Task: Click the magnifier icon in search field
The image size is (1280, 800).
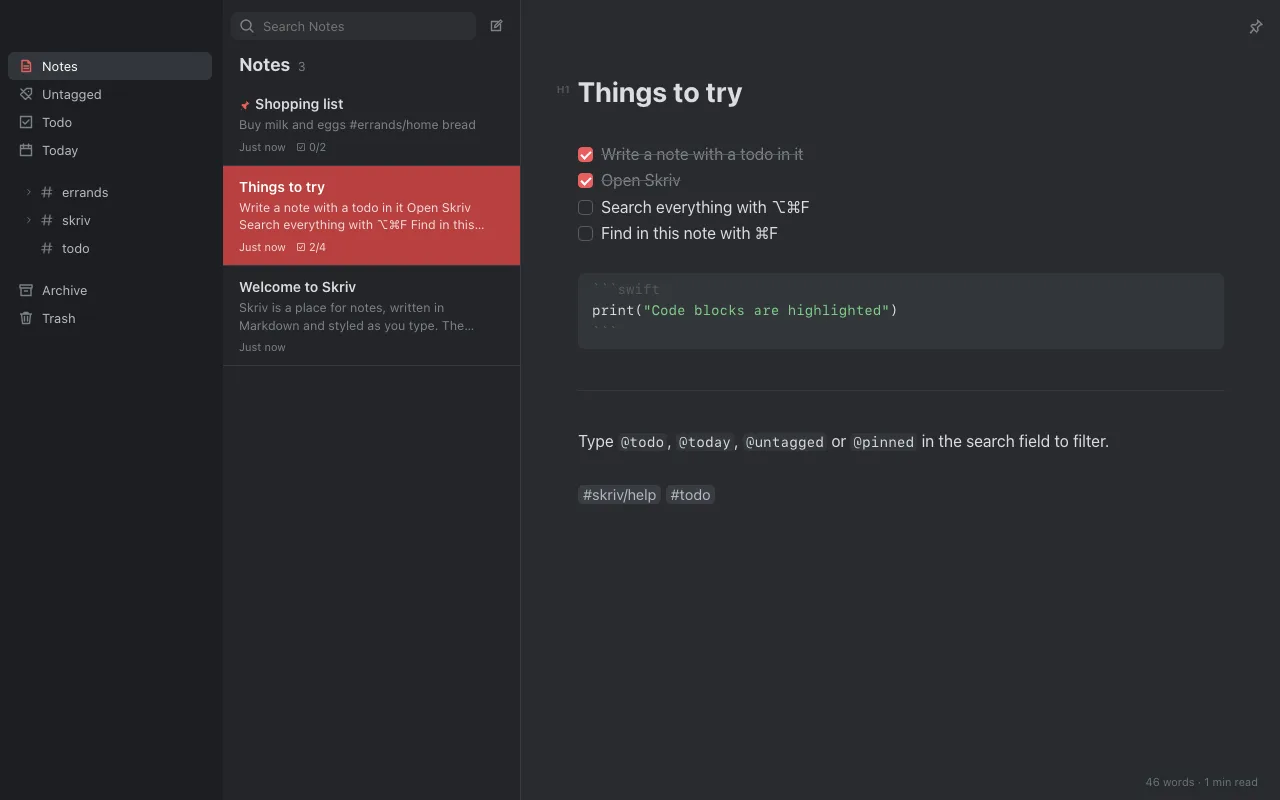Action: (247, 26)
